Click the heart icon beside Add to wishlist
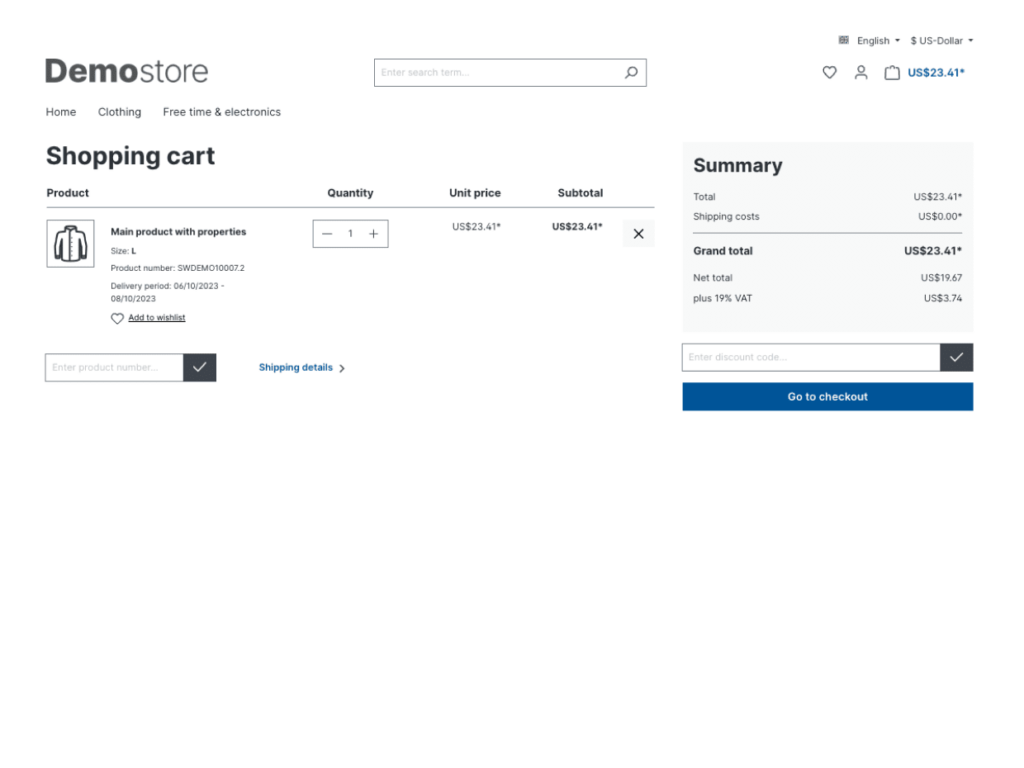 117,318
